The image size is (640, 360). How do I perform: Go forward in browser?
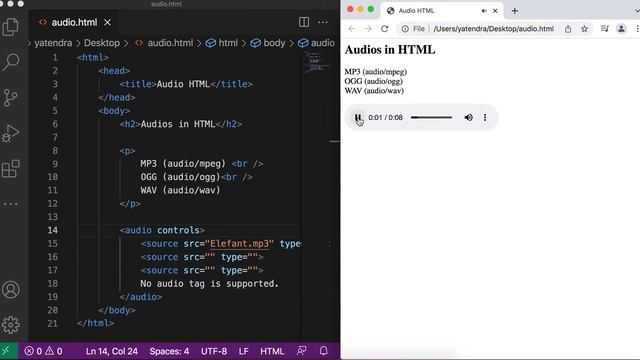click(x=368, y=29)
